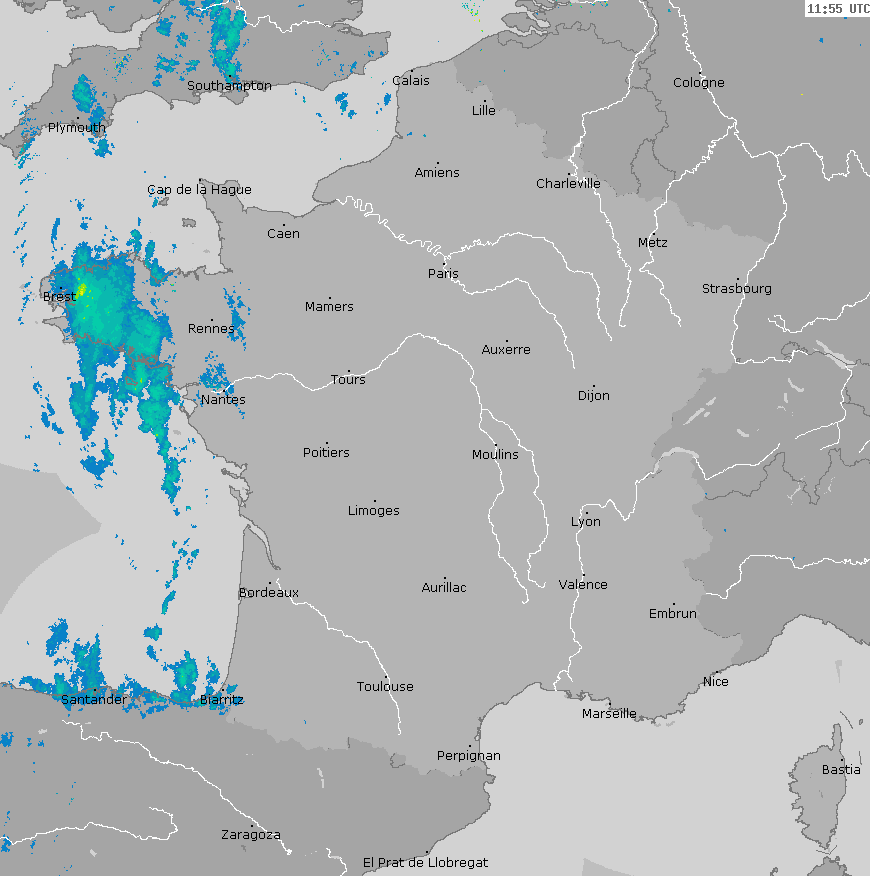870x876 pixels.
Task: Click the Southampton city label
Action: click(x=229, y=86)
